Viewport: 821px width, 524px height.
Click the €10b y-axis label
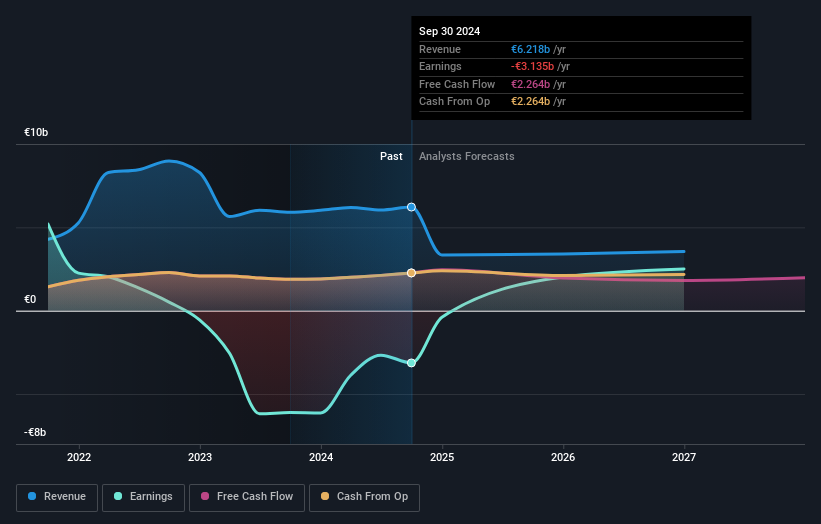(x=36, y=132)
